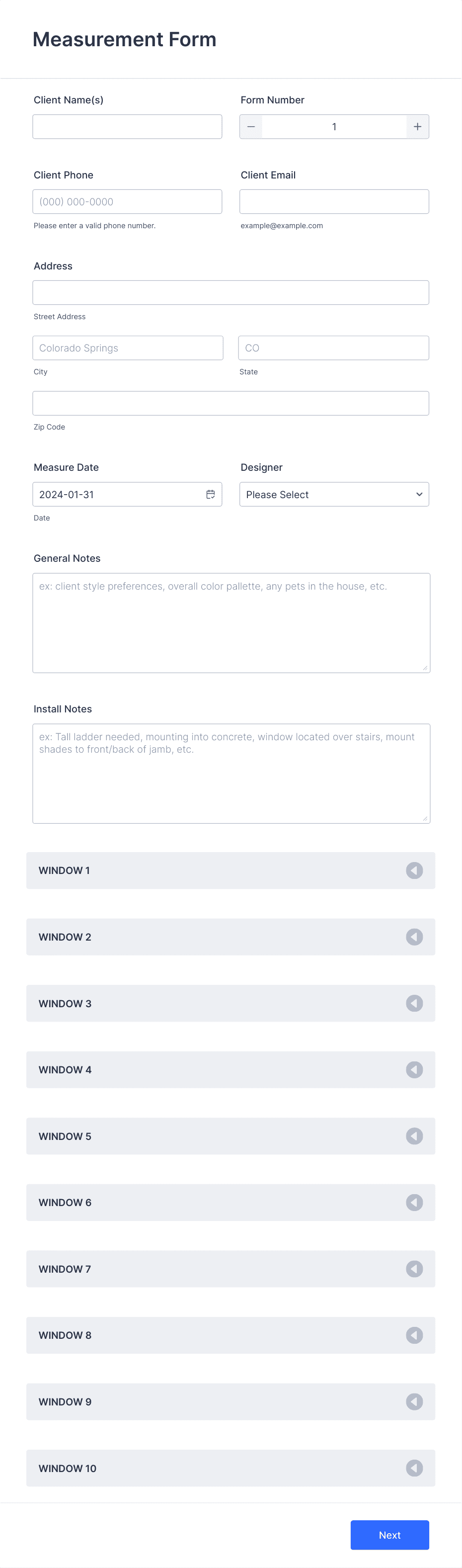Viewport: 462px width, 1568px height.
Task: Click the City field showing Colorado Springs
Action: tap(128, 348)
